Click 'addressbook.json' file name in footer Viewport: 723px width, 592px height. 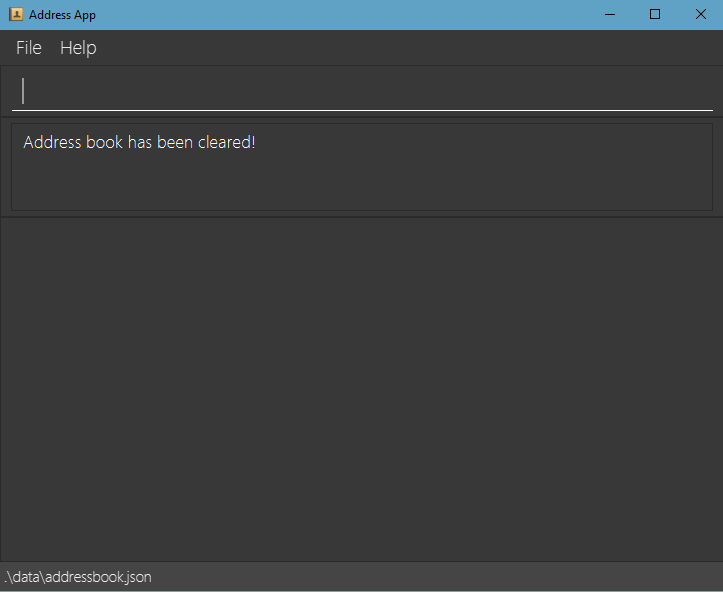pos(98,577)
